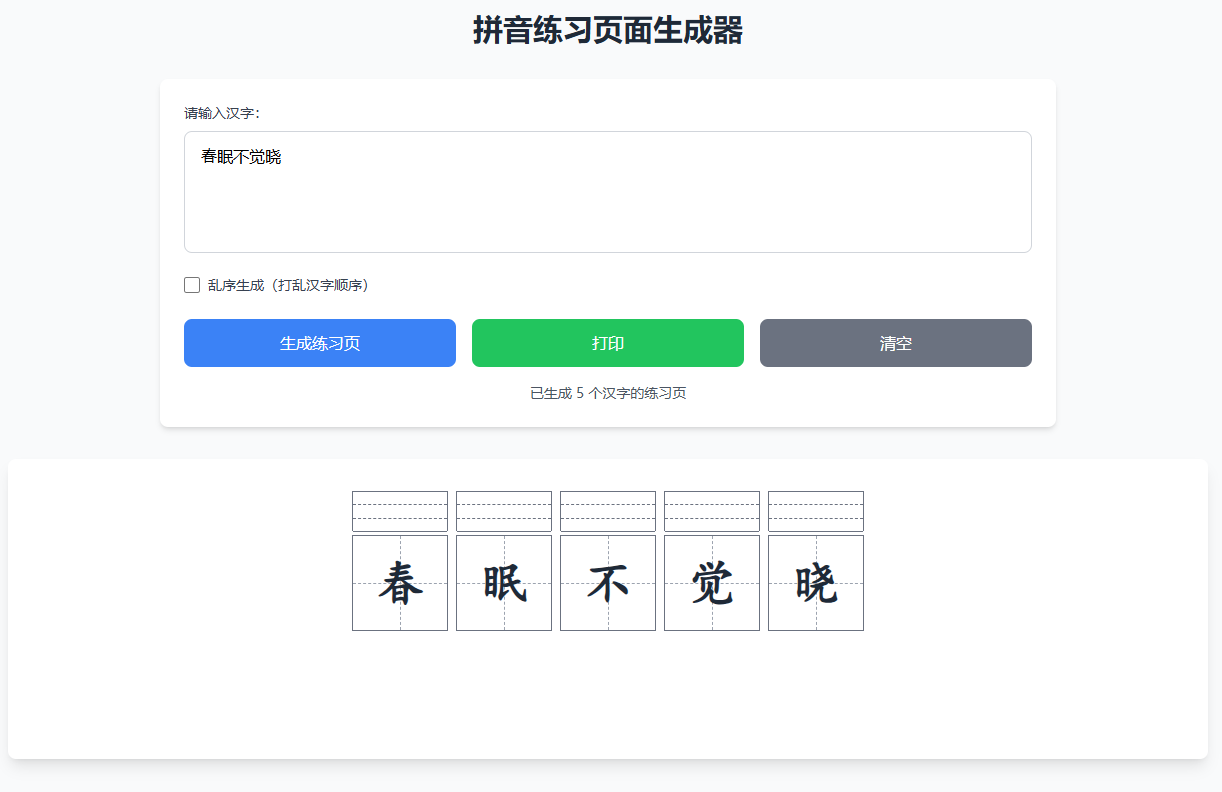Click the pinyin box above 觉
This screenshot has height=792, width=1222.
(x=712, y=511)
